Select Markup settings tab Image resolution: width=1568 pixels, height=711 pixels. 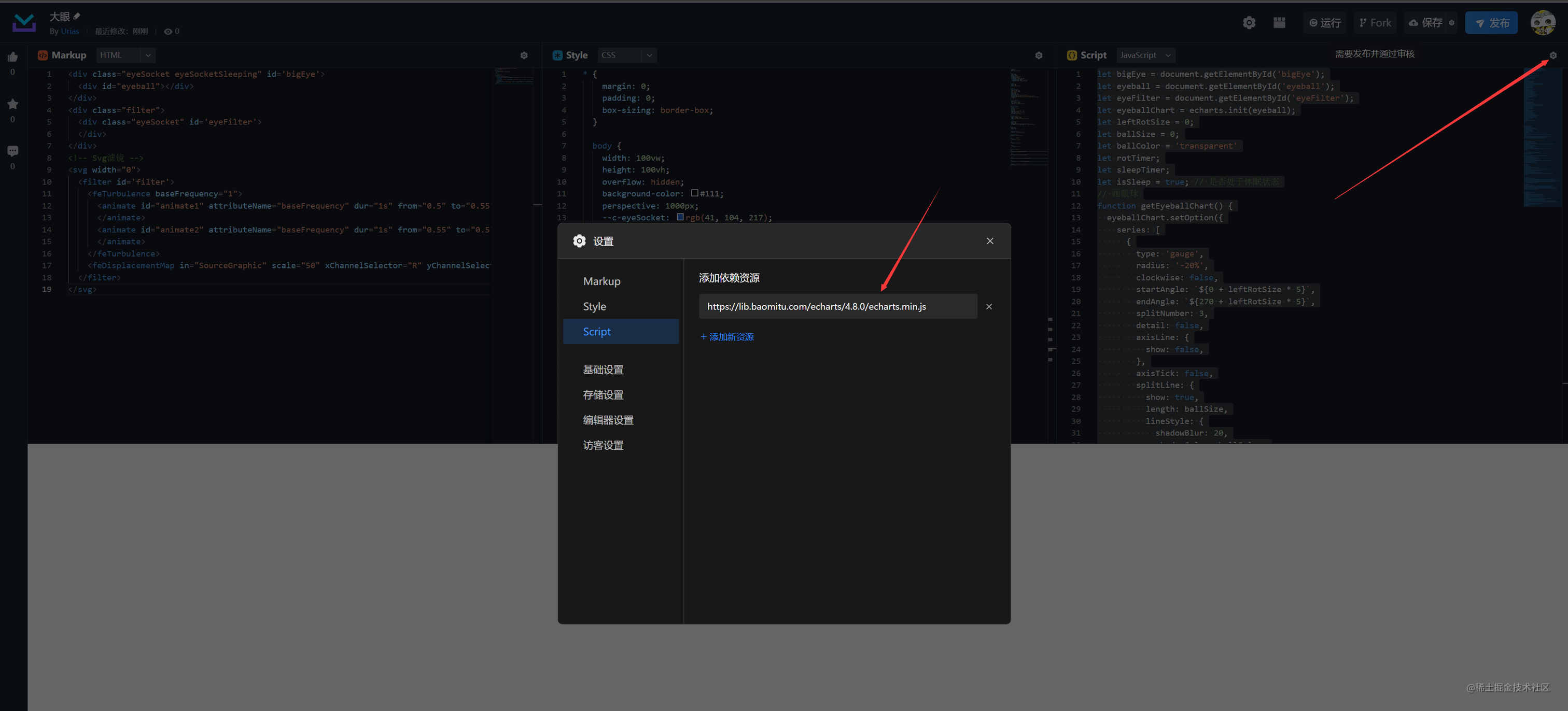[x=621, y=281]
